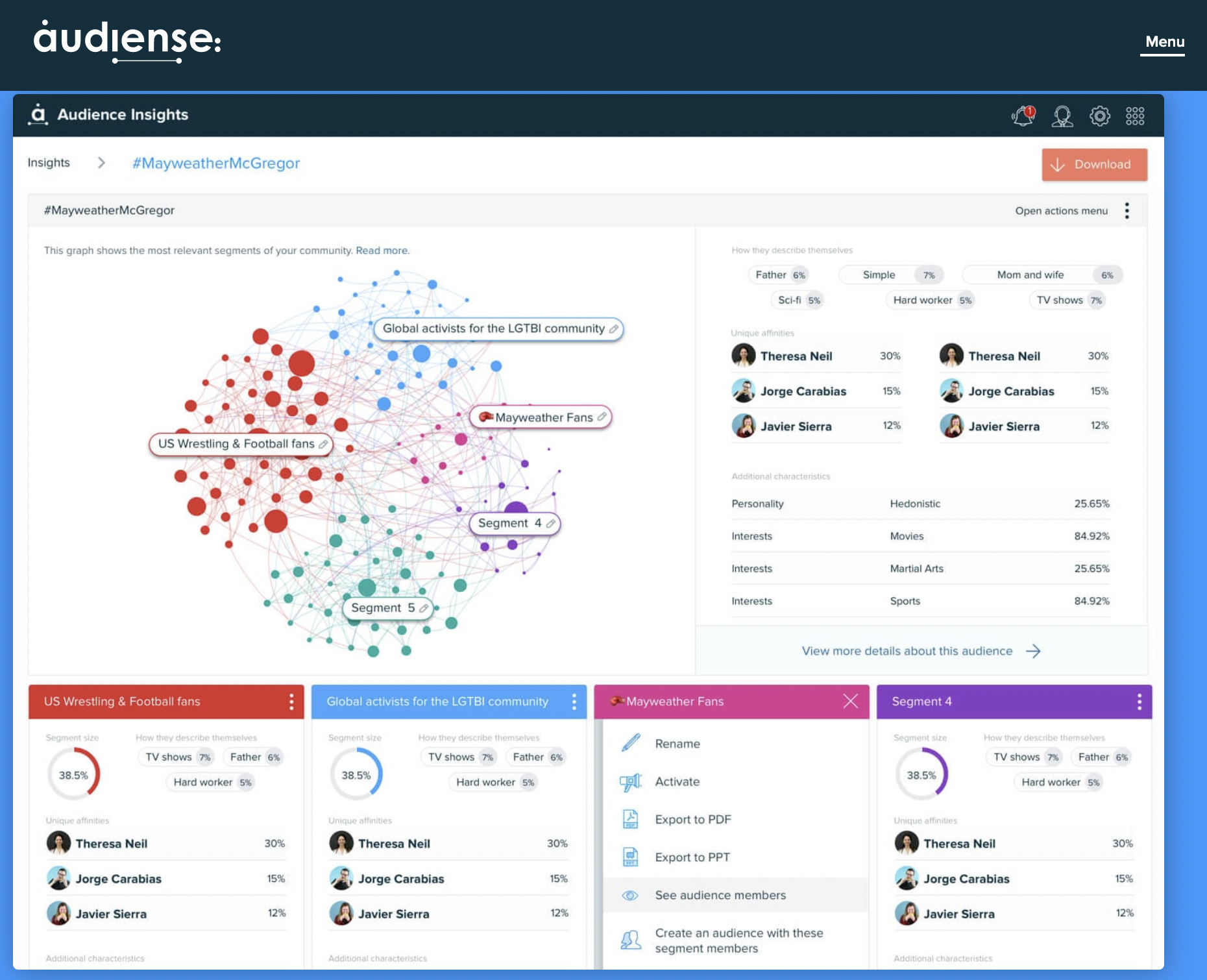Open the Read more link

(382, 251)
